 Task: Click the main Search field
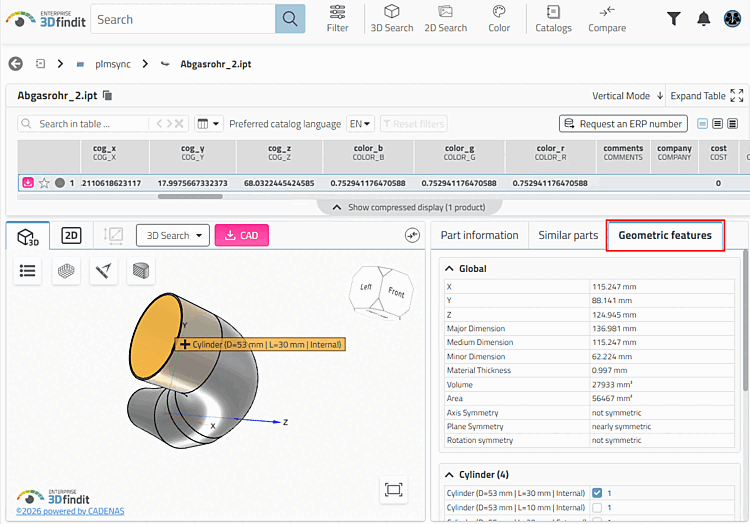point(183,19)
